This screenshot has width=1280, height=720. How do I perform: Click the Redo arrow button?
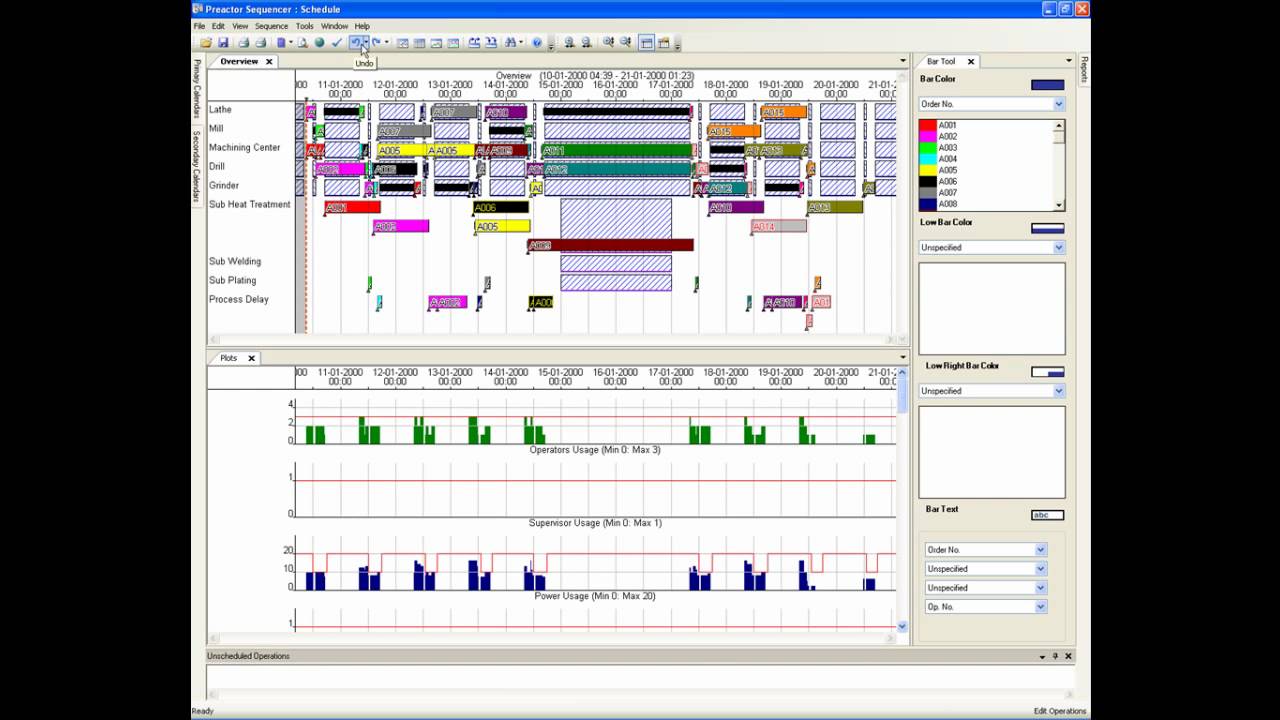click(x=376, y=43)
